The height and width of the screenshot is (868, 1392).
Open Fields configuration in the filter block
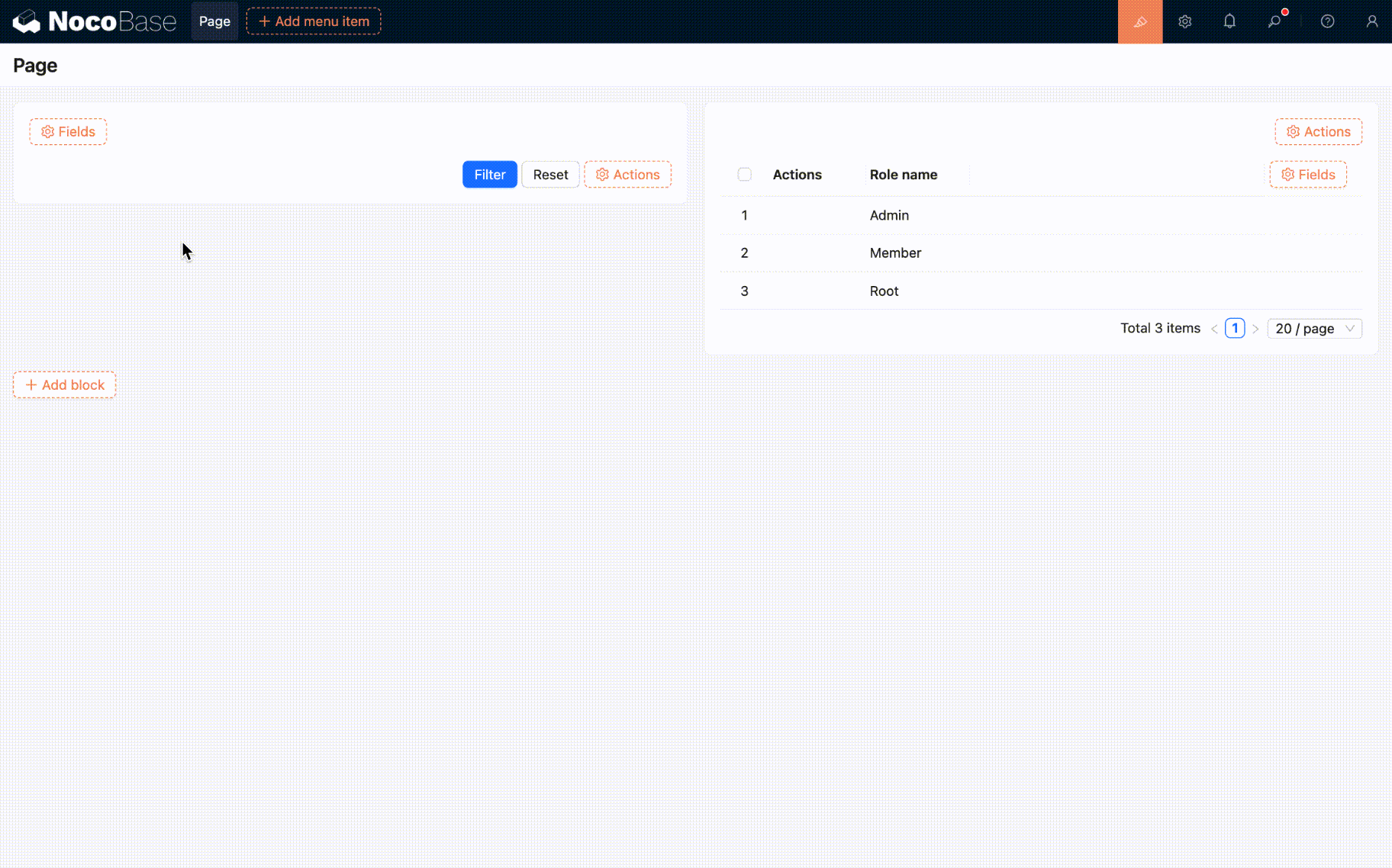click(68, 132)
